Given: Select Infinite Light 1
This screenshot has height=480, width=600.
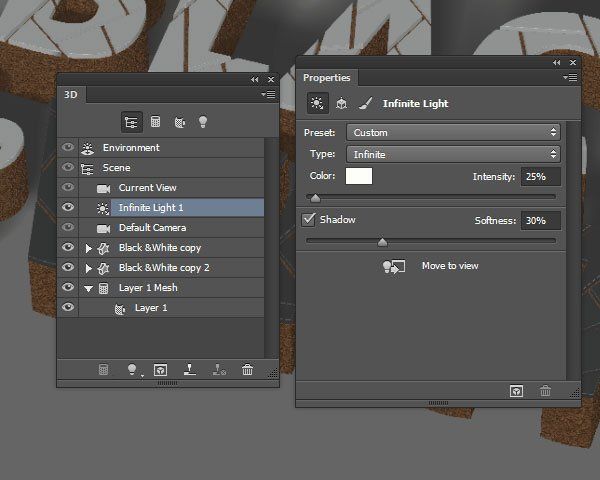Looking at the screenshot, I should pyautogui.click(x=171, y=207).
